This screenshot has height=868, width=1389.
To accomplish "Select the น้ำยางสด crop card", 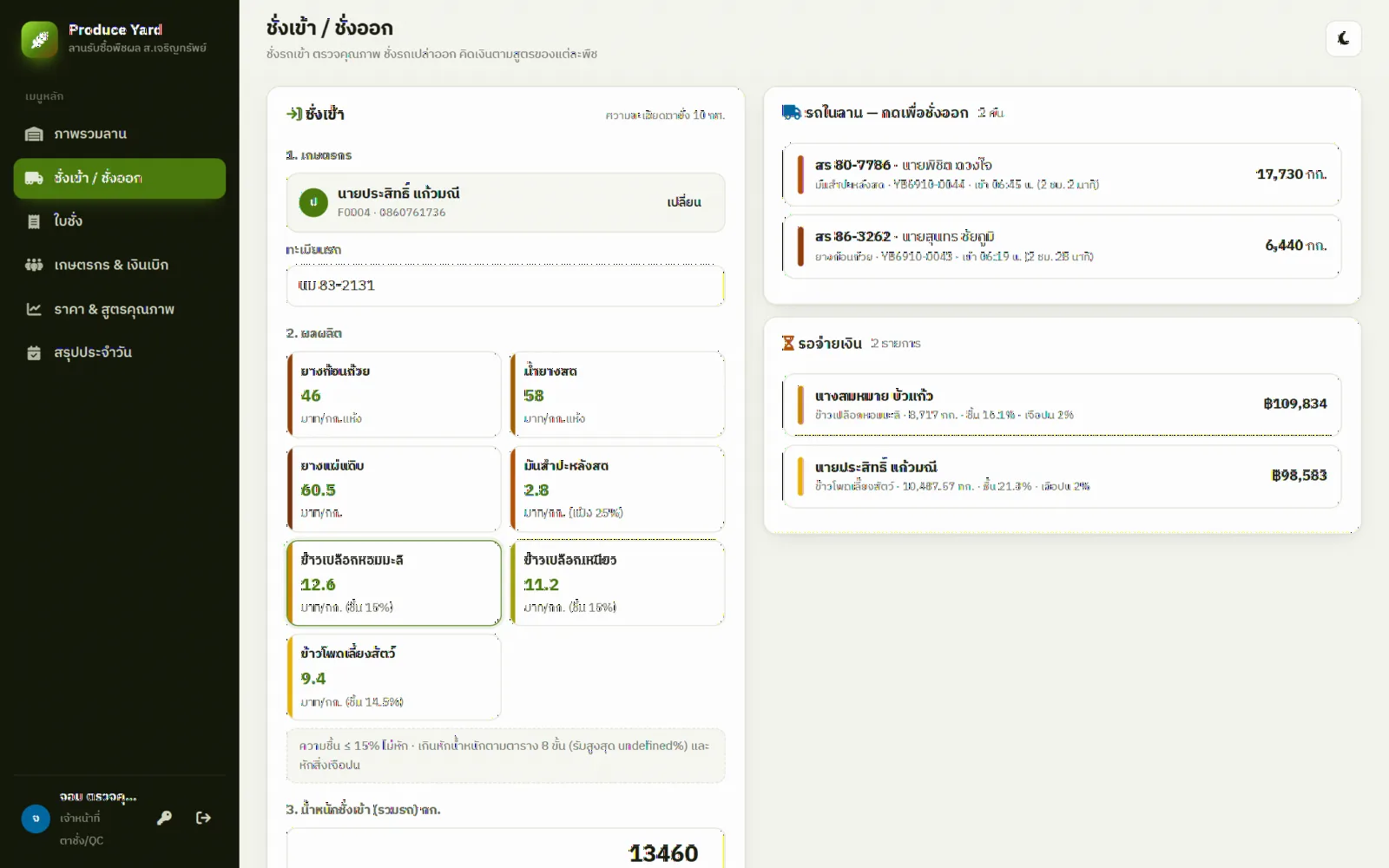I will 616,394.
